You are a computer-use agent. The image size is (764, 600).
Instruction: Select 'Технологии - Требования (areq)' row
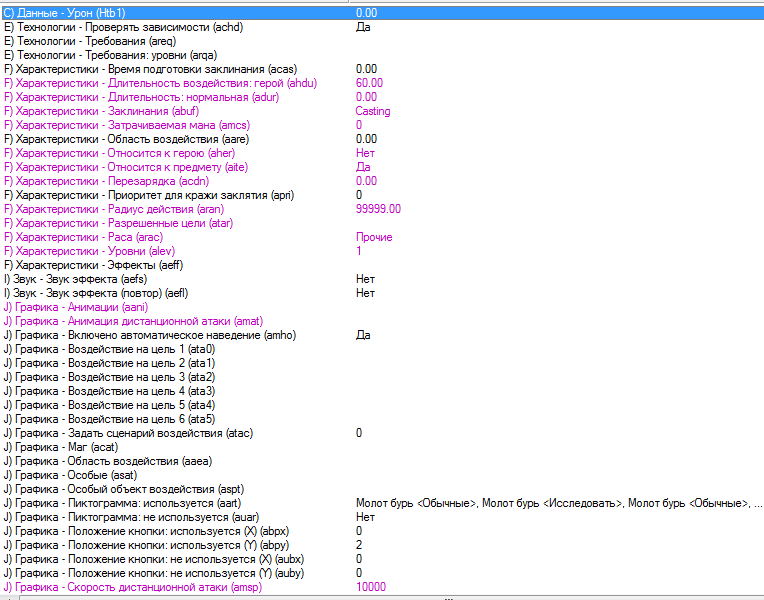pos(382,41)
